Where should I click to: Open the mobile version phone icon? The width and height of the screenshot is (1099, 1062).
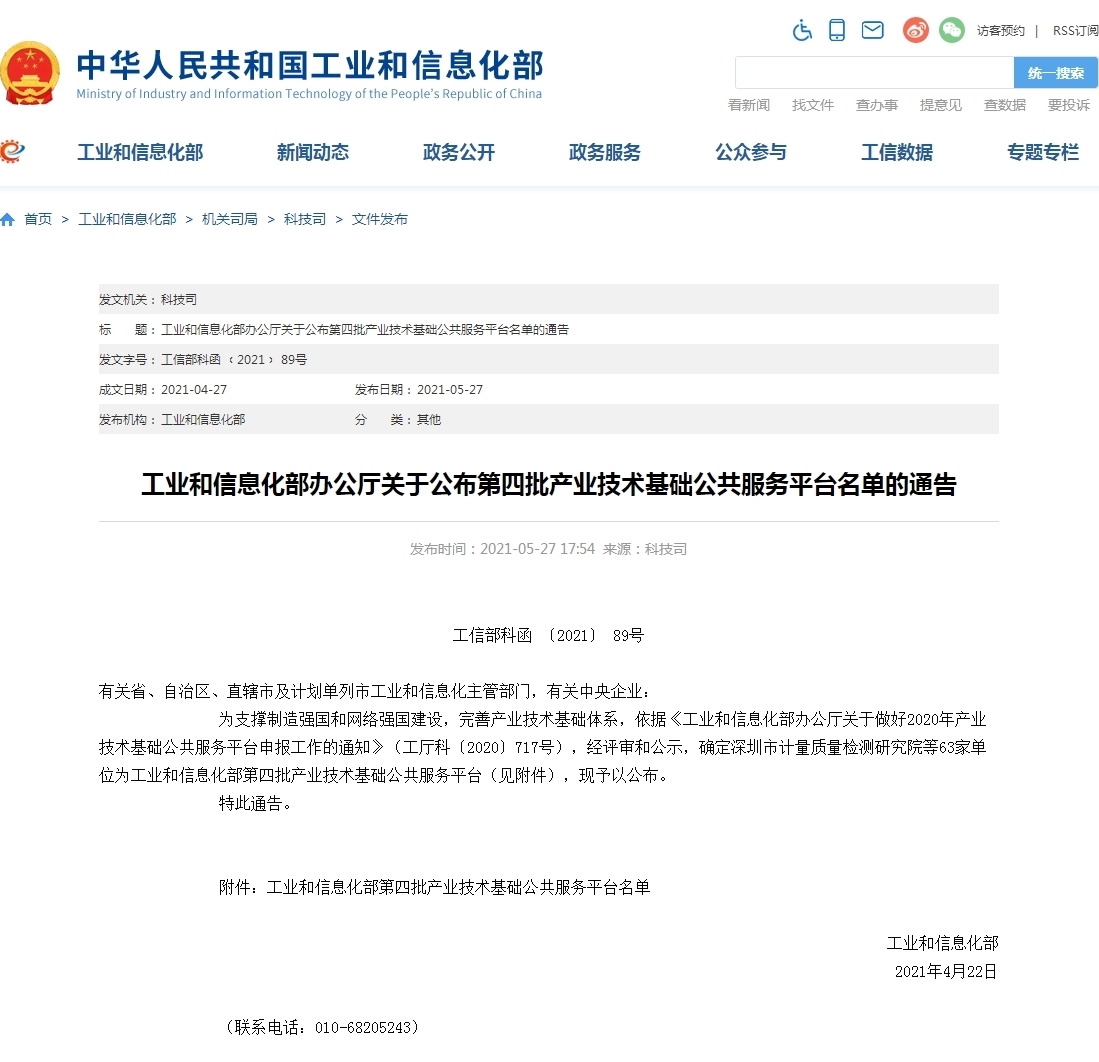pyautogui.click(x=837, y=30)
